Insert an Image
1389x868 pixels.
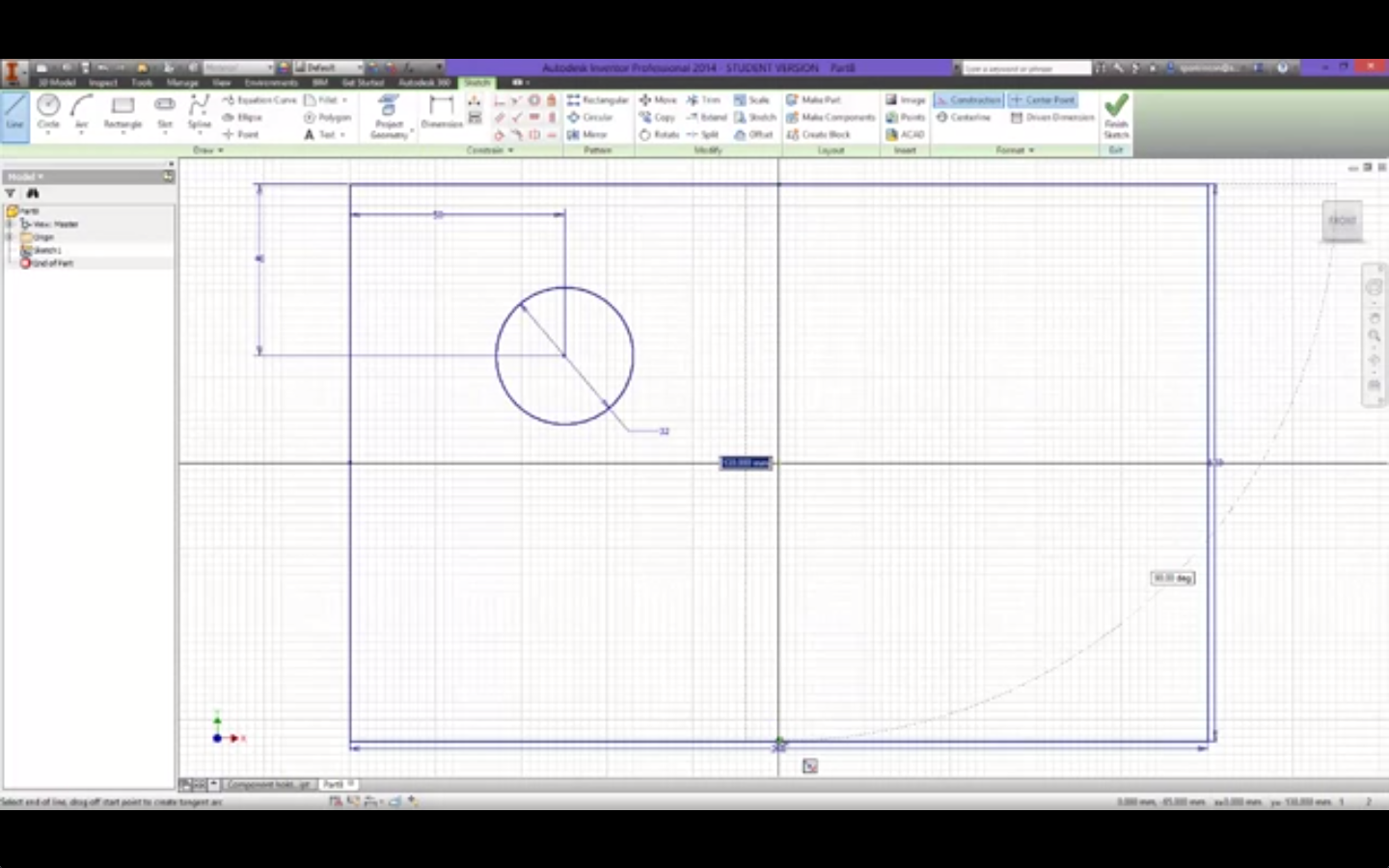906,99
